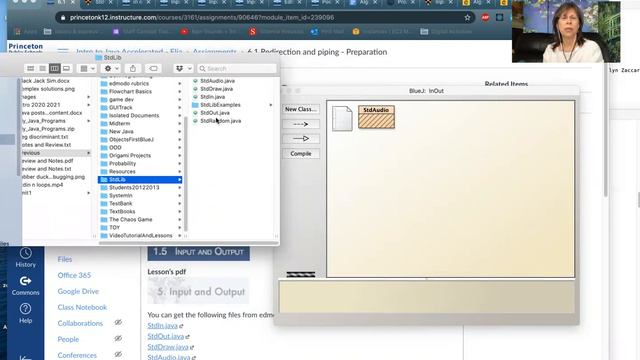Screen dimensions: 640x360
Task: Open the Office 365 course link
Action: coord(74,275)
